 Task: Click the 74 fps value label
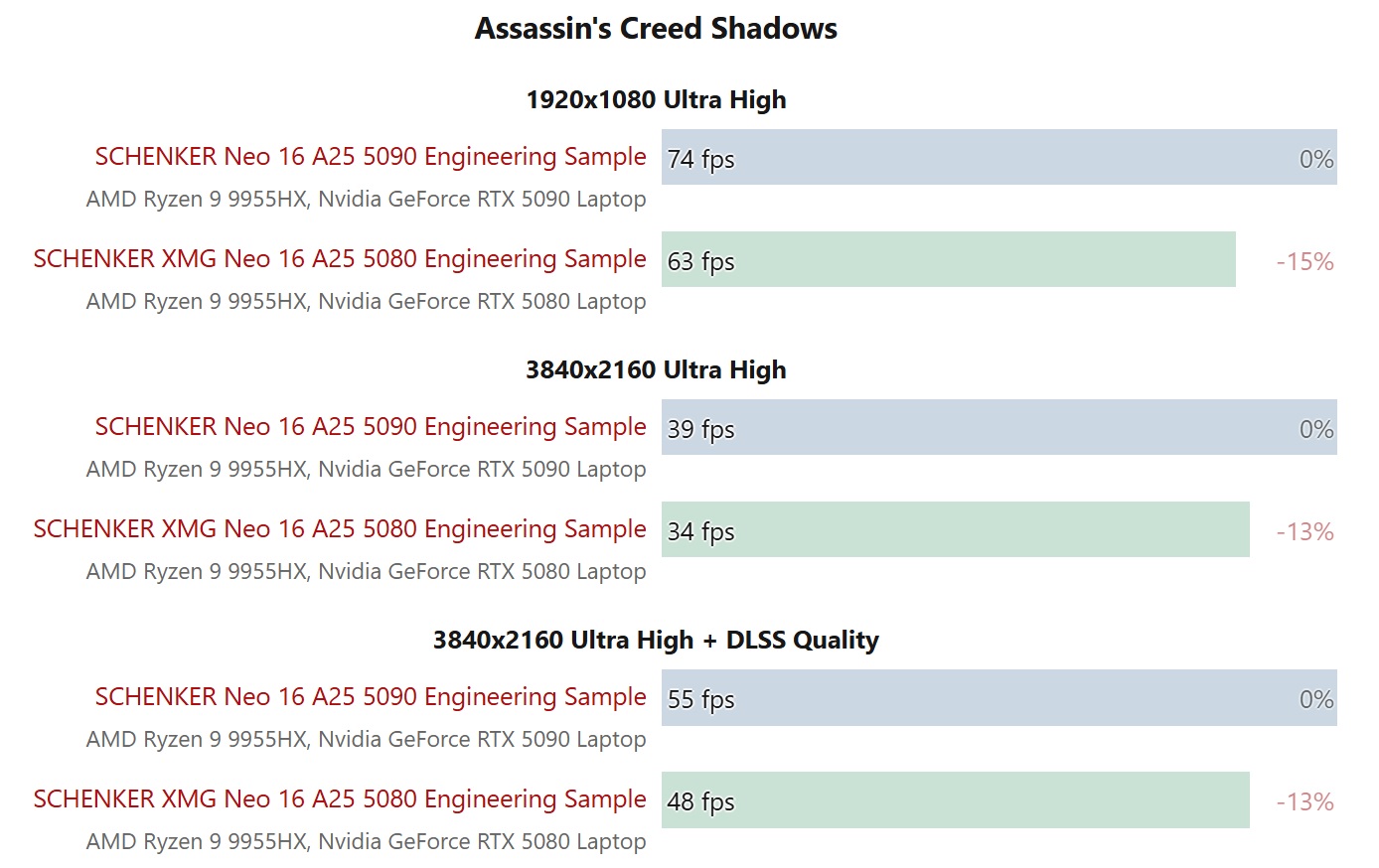click(700, 159)
